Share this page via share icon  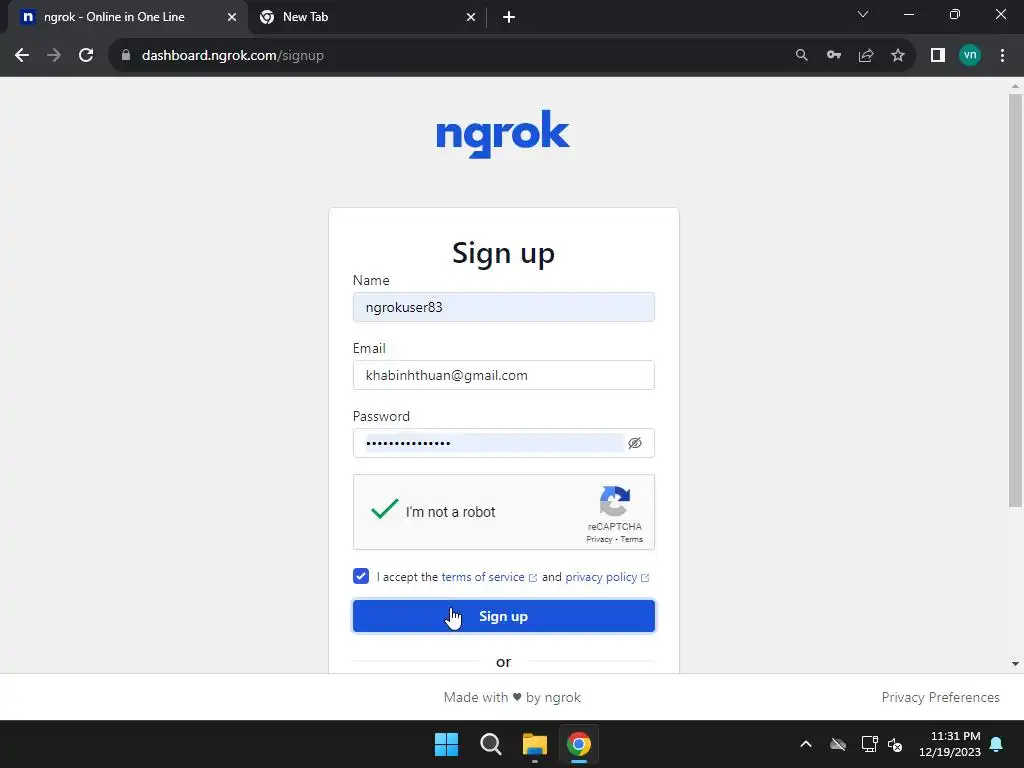click(x=866, y=56)
